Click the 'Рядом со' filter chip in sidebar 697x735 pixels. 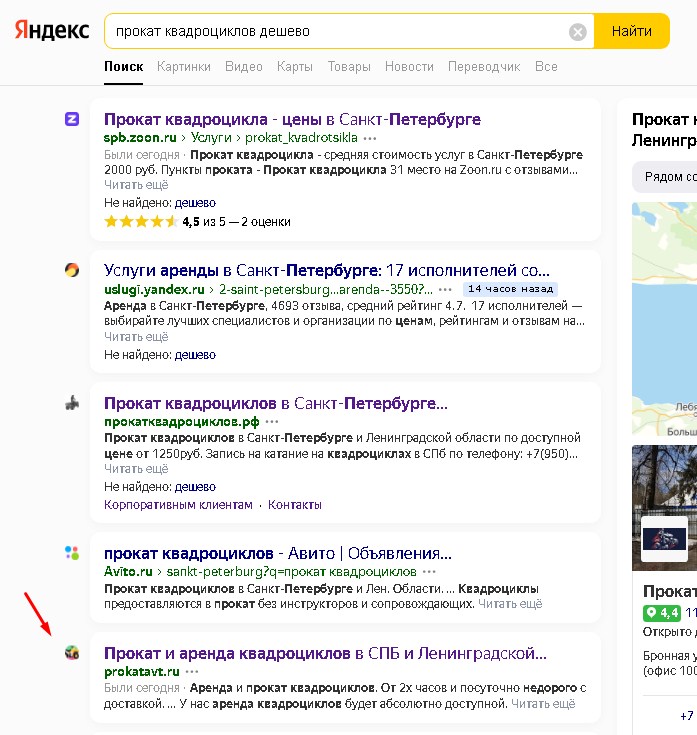(665, 177)
